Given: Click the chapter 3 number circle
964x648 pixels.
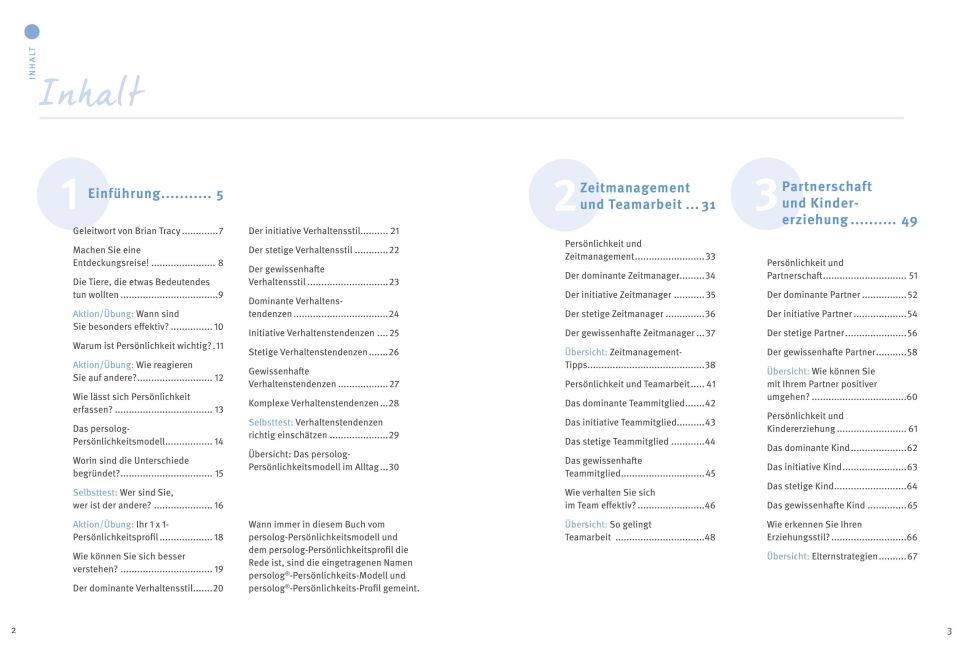Looking at the screenshot, I should (767, 194).
